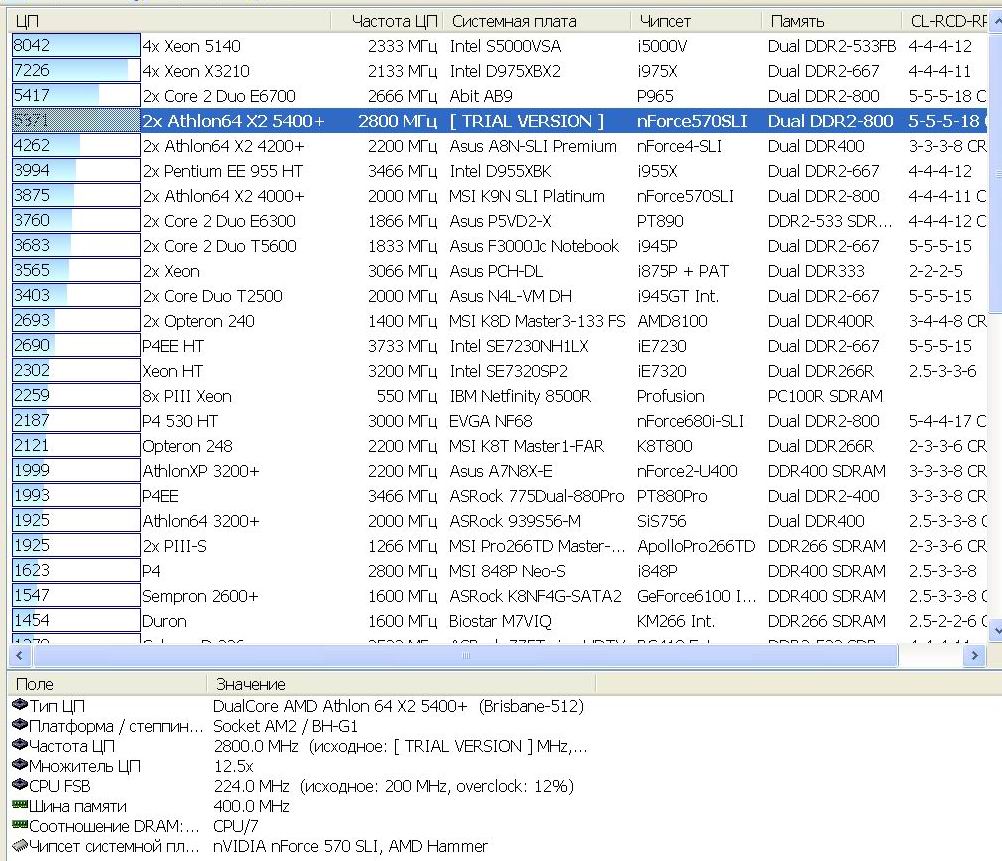Click the CPU icon beside CPU FSB

(20, 786)
